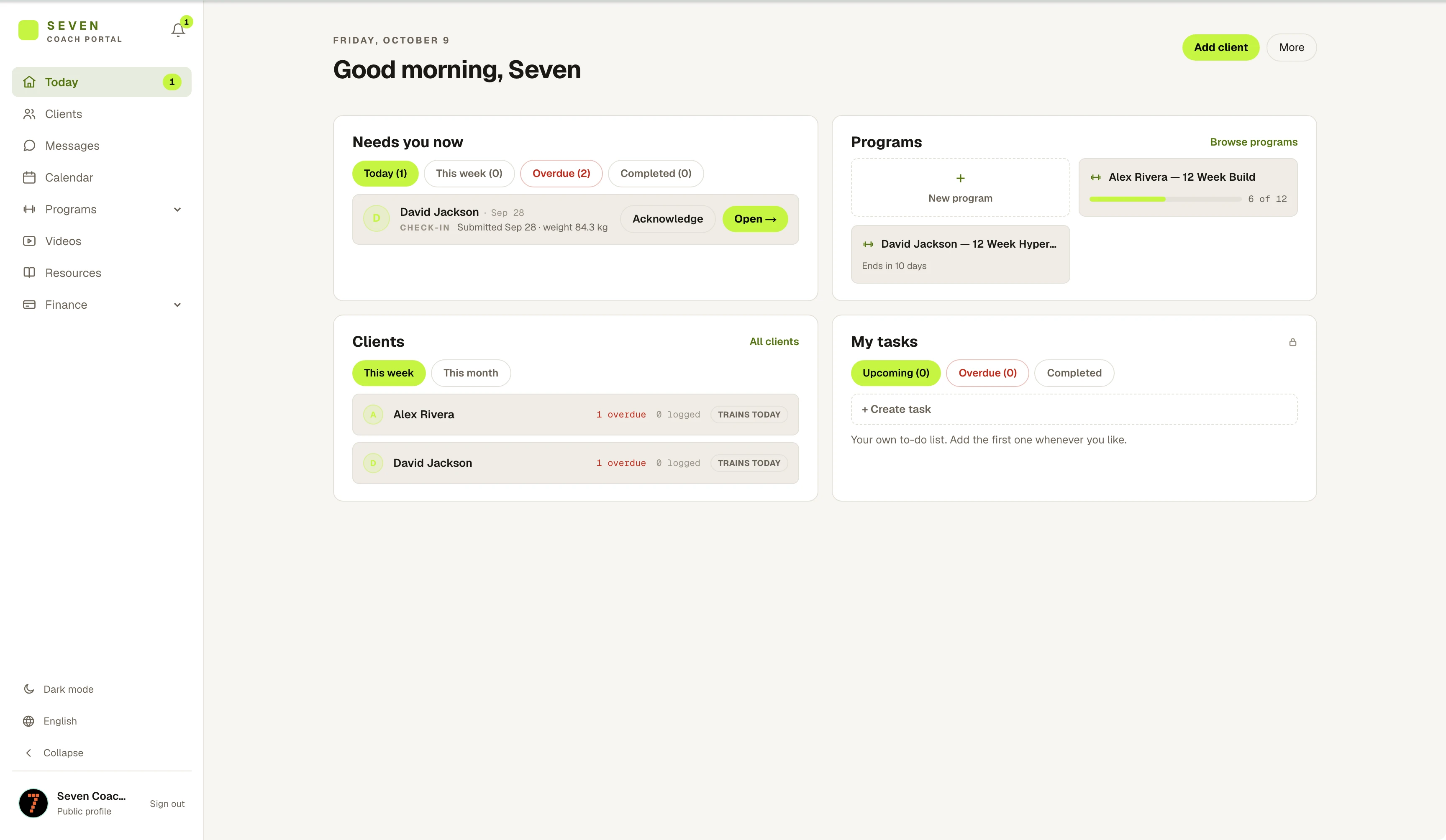Click the Add client button
Viewport: 1446px width, 840px height.
click(1220, 48)
